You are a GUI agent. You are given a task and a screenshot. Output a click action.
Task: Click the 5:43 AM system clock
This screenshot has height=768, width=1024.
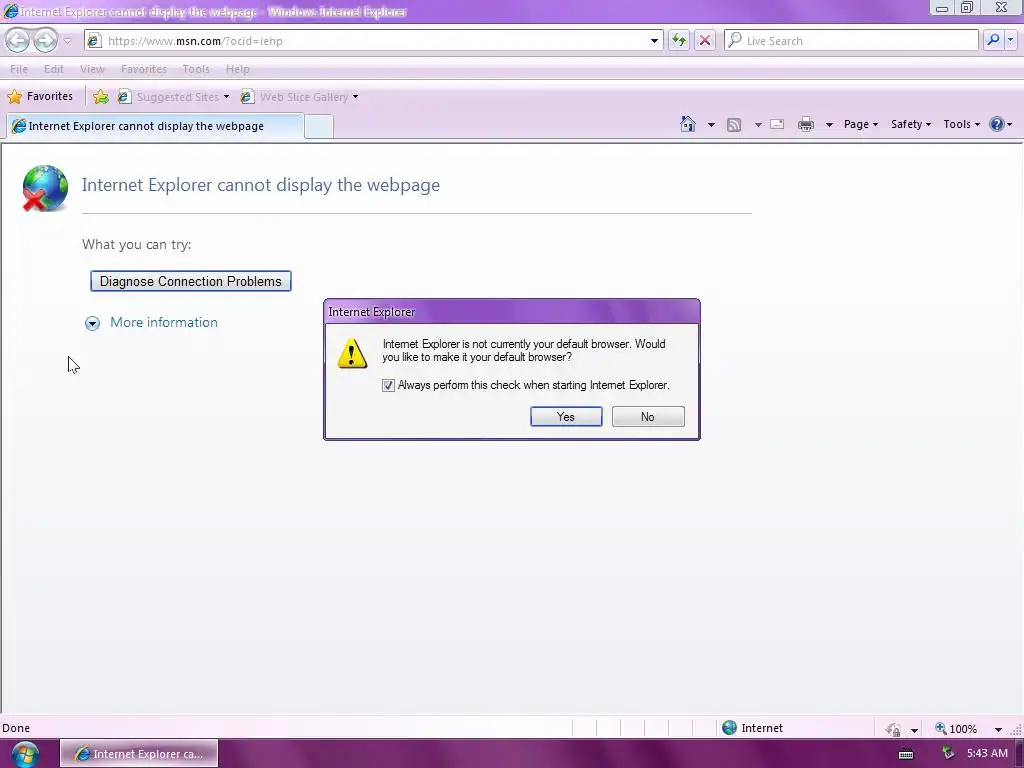tap(987, 754)
